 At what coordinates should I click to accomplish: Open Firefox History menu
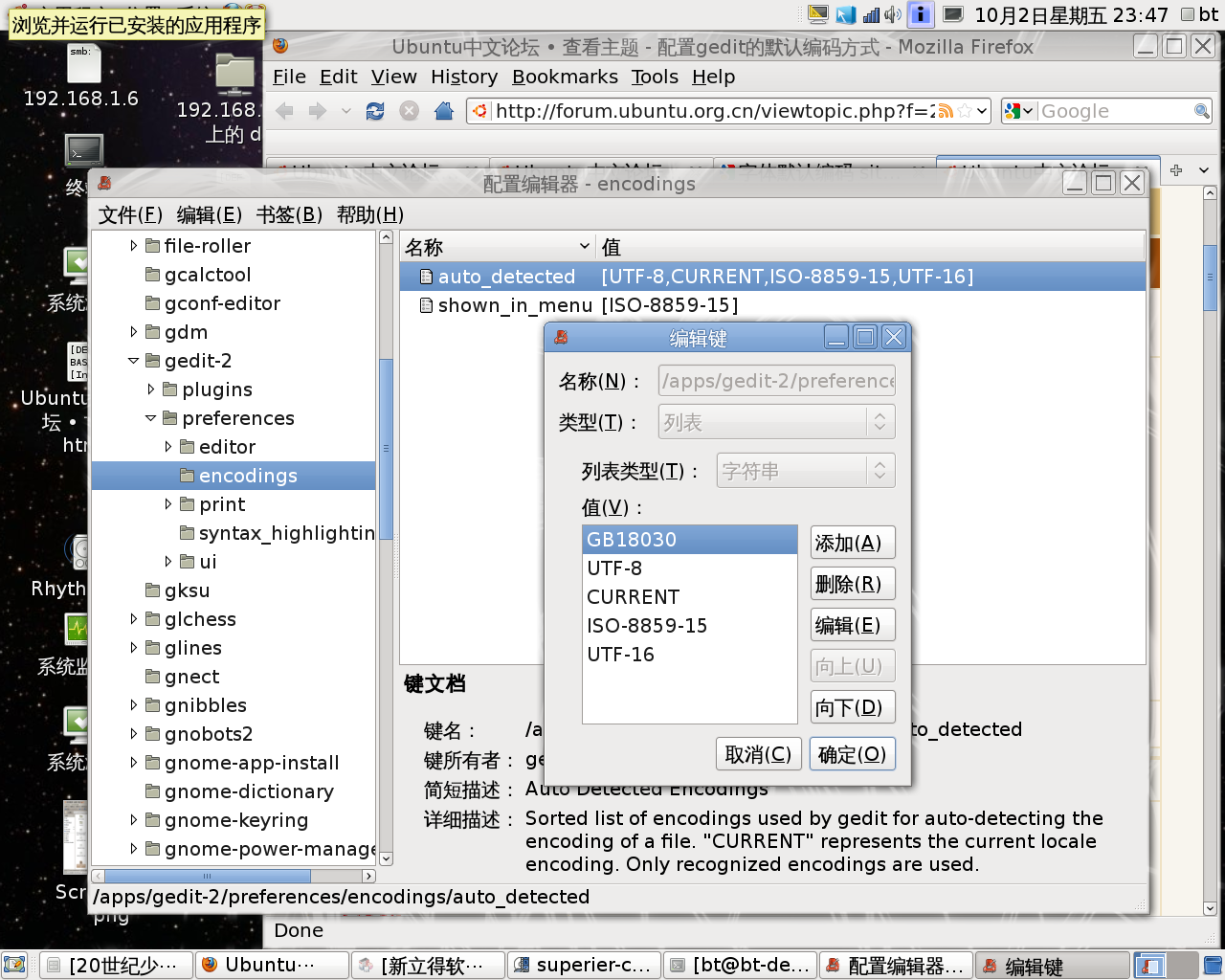click(x=464, y=77)
